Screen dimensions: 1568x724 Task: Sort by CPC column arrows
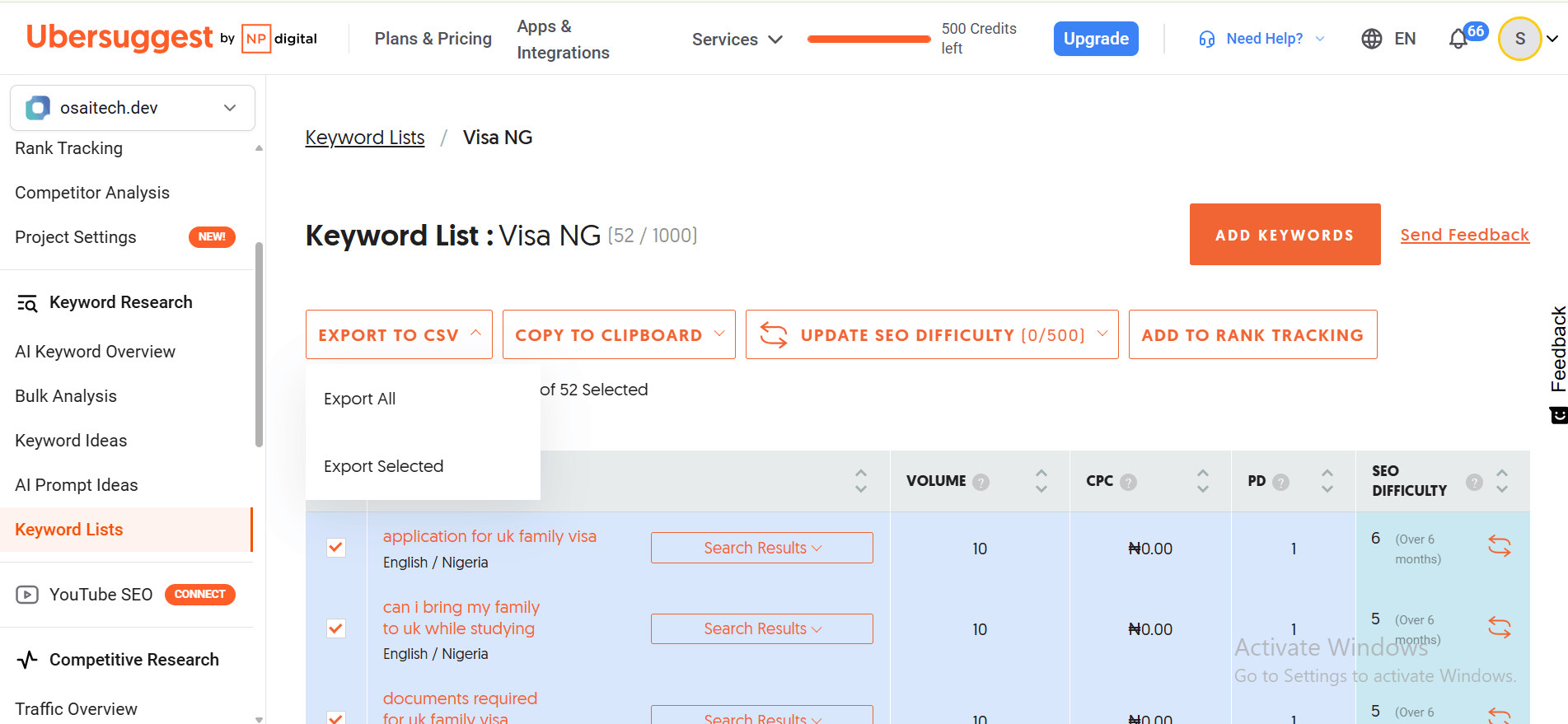(x=1203, y=481)
